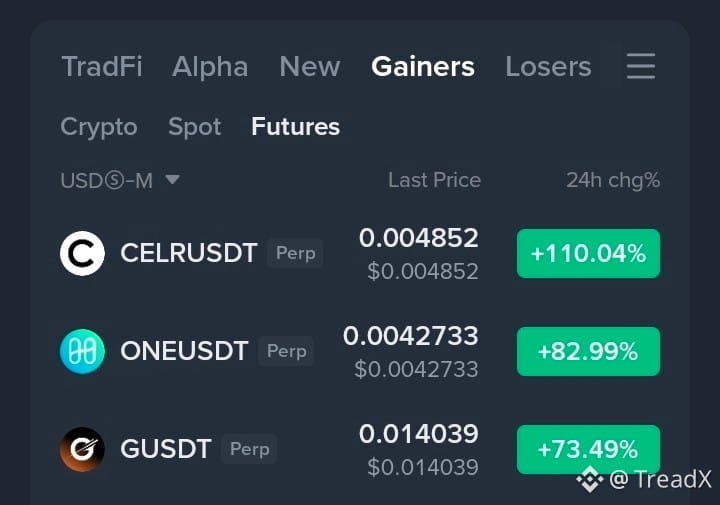The height and width of the screenshot is (505, 720).
Task: Sort by 24h chg% column header
Action: [613, 180]
